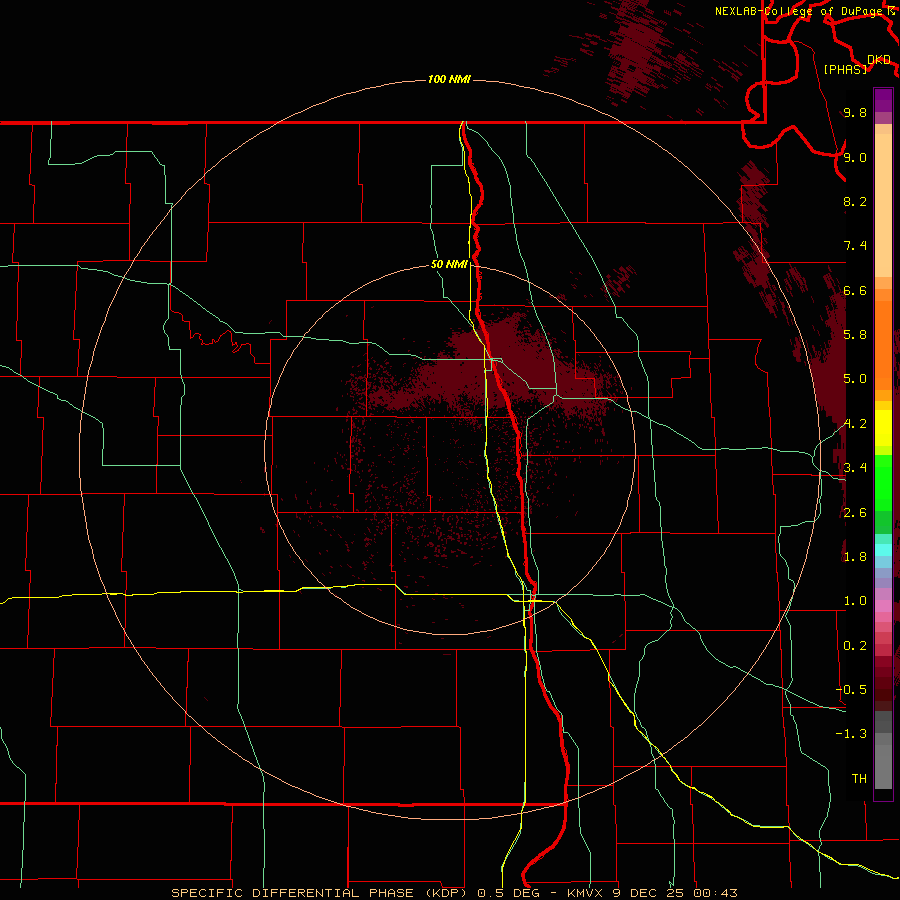Click the 9.8 color scale value
The width and height of the screenshot is (900, 900).
[x=855, y=113]
